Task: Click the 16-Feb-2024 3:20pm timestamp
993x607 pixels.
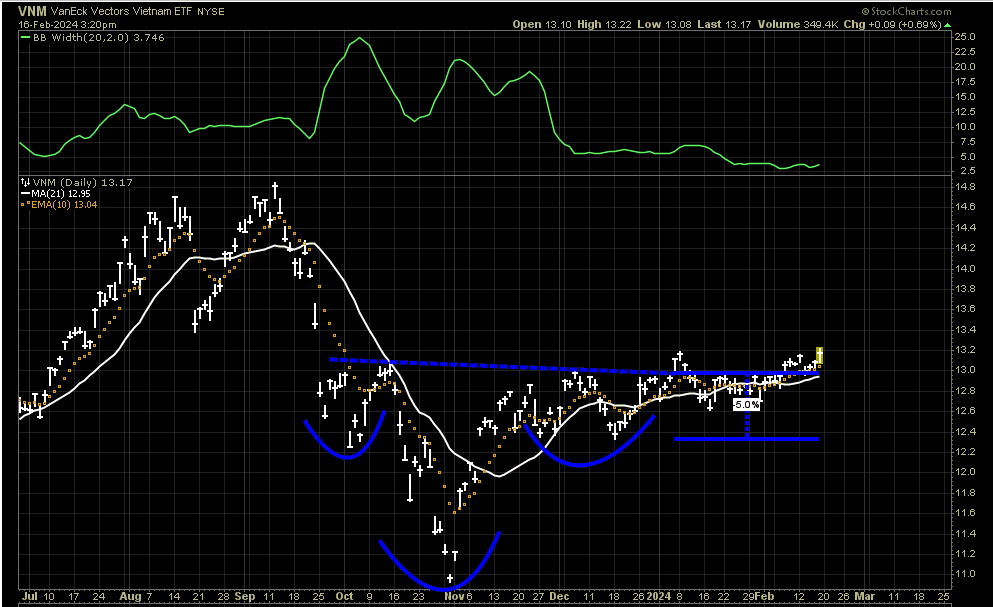Action: [x=67, y=25]
